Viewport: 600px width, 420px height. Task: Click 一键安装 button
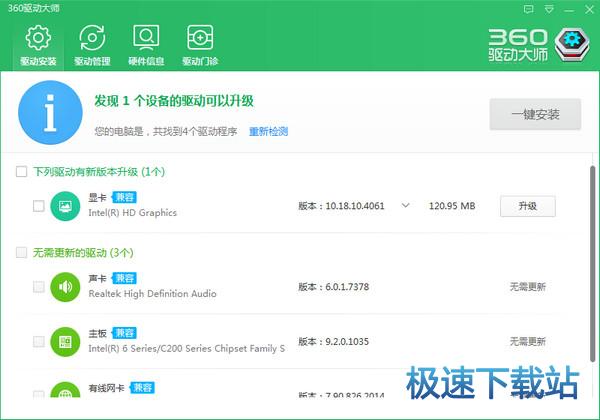tap(535, 114)
